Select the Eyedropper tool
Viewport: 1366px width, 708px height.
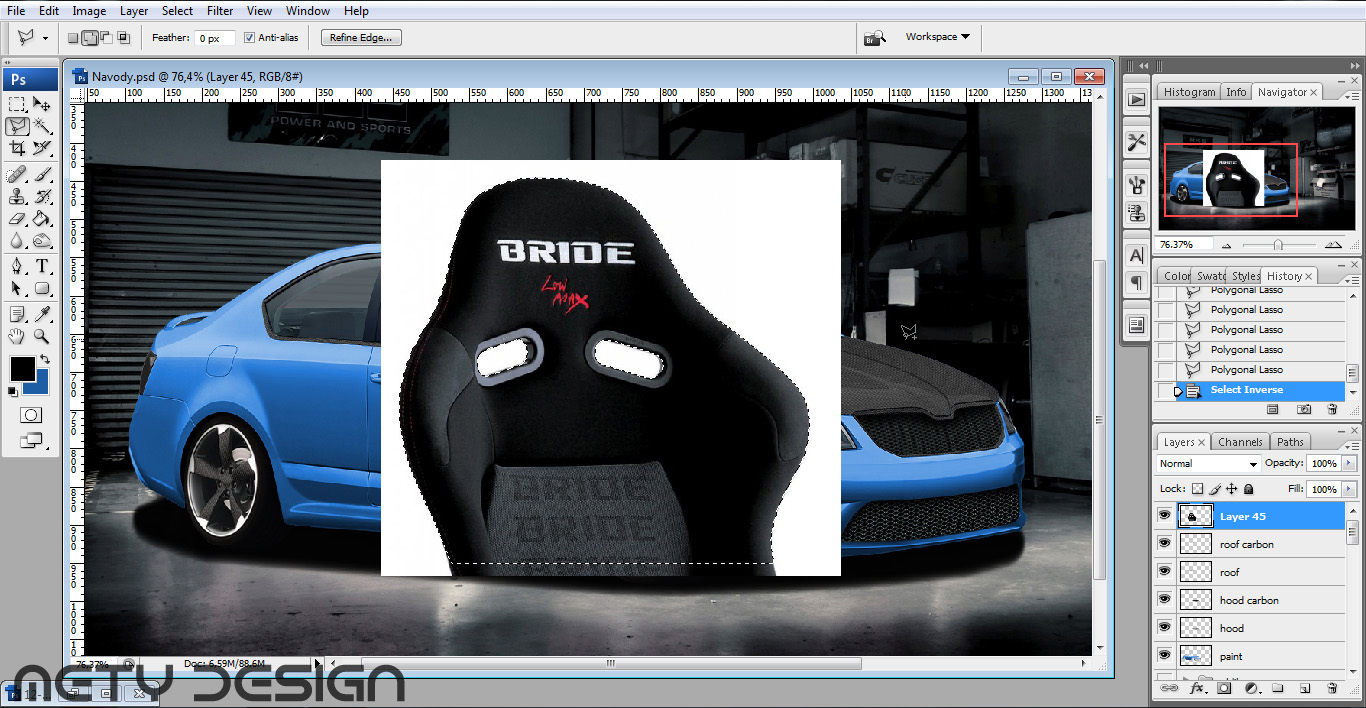click(x=42, y=314)
